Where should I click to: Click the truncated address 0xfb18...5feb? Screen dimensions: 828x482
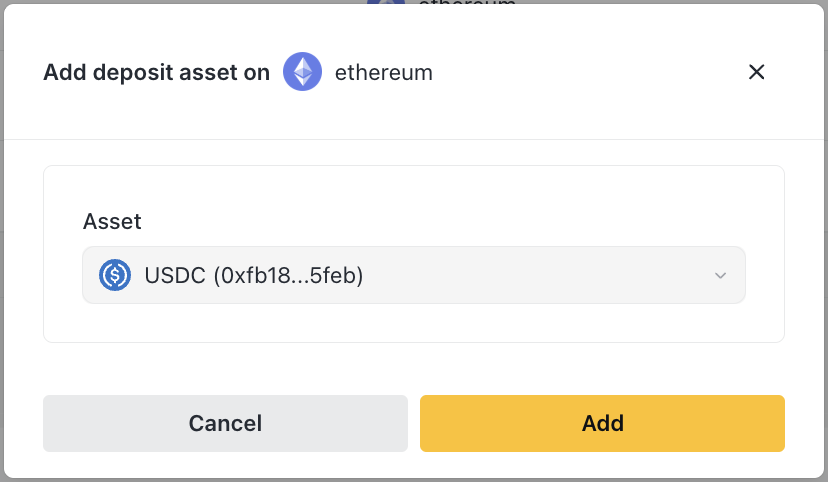(x=288, y=275)
